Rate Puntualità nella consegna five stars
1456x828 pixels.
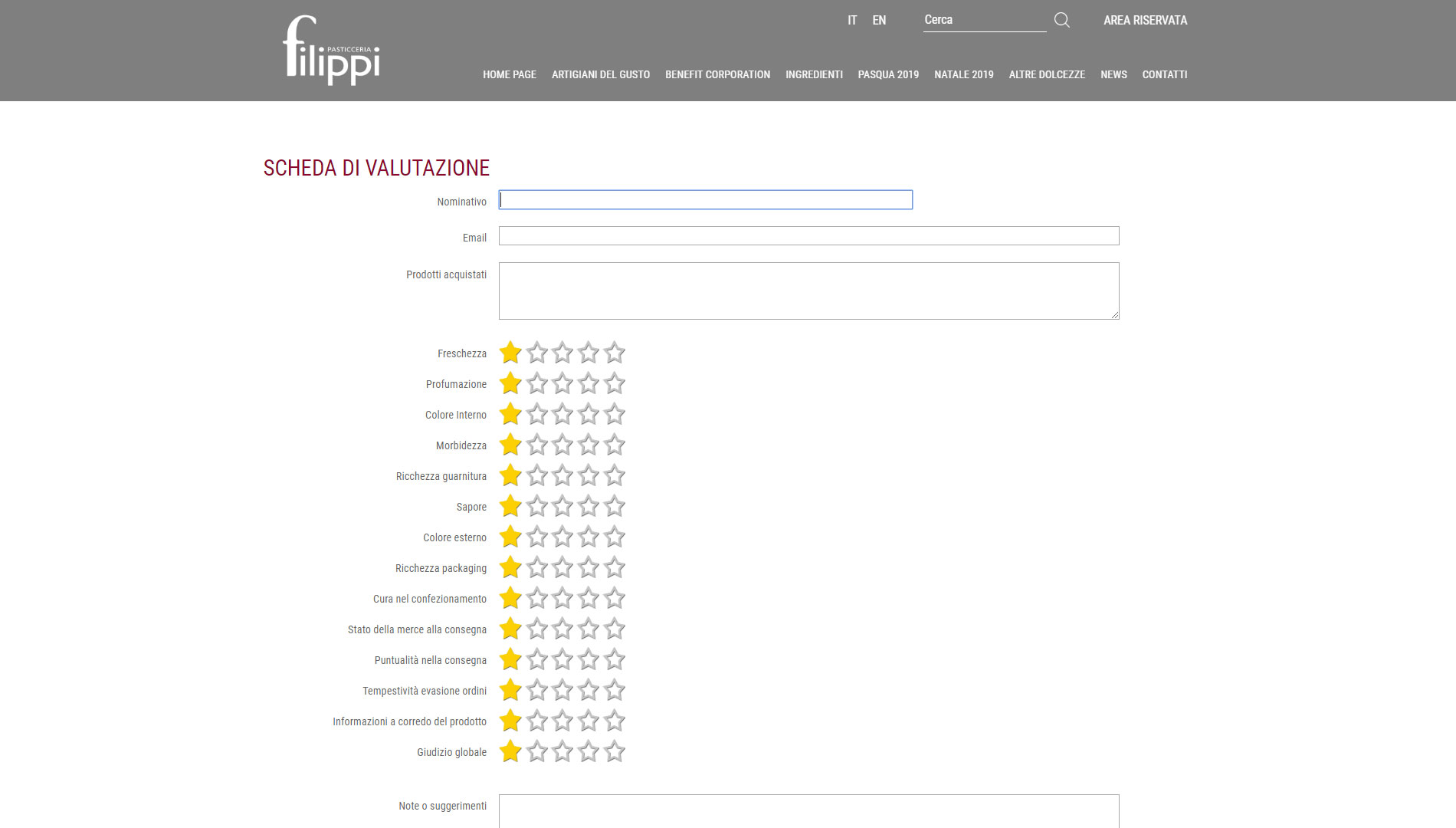[615, 659]
